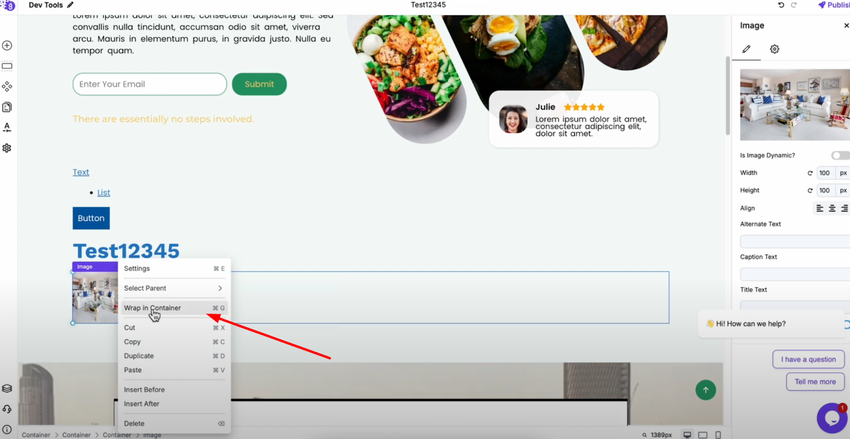
Task: Open the typography icon in left sidebar
Action: coord(7,127)
